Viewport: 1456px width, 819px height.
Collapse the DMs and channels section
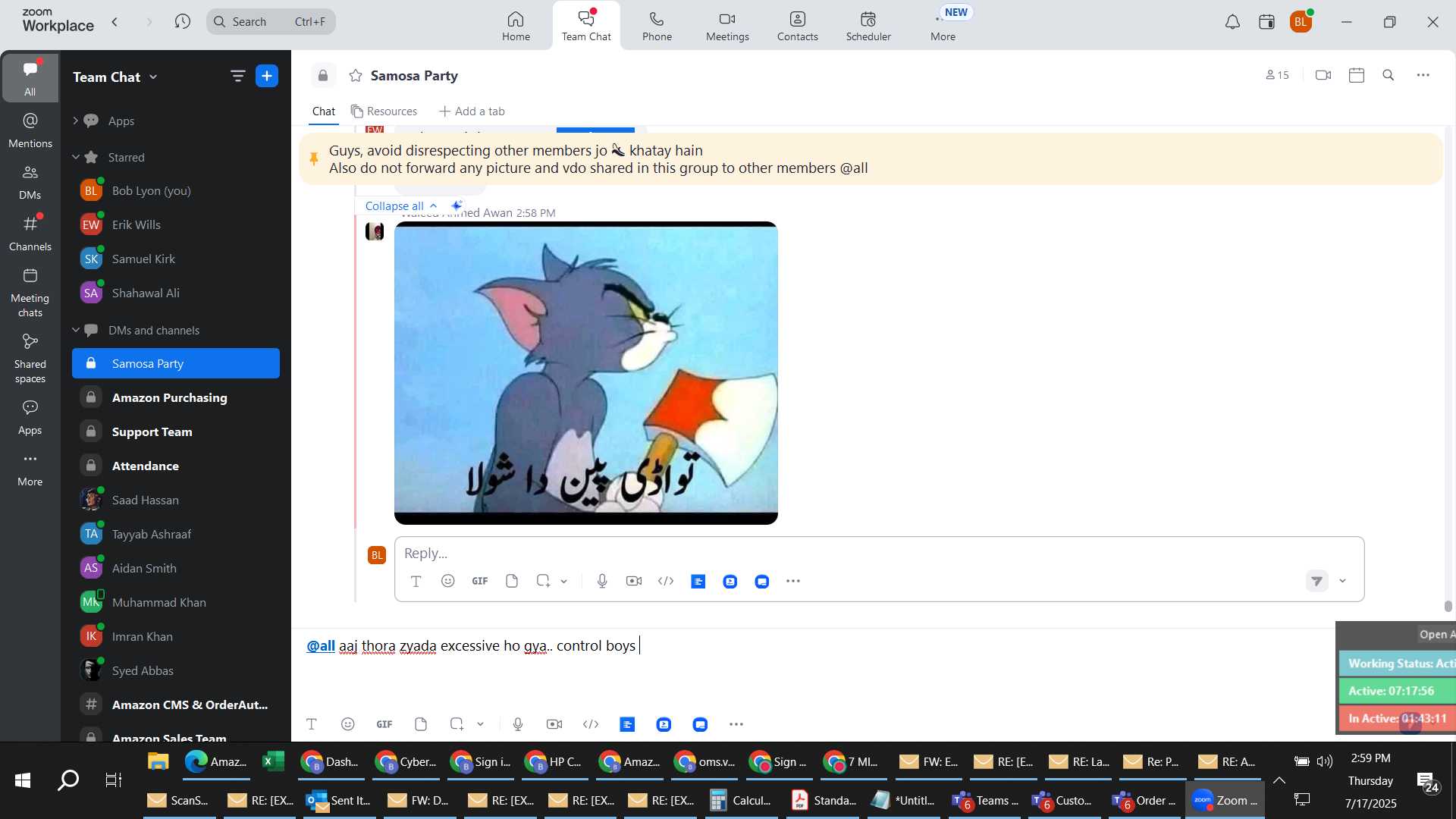point(75,330)
